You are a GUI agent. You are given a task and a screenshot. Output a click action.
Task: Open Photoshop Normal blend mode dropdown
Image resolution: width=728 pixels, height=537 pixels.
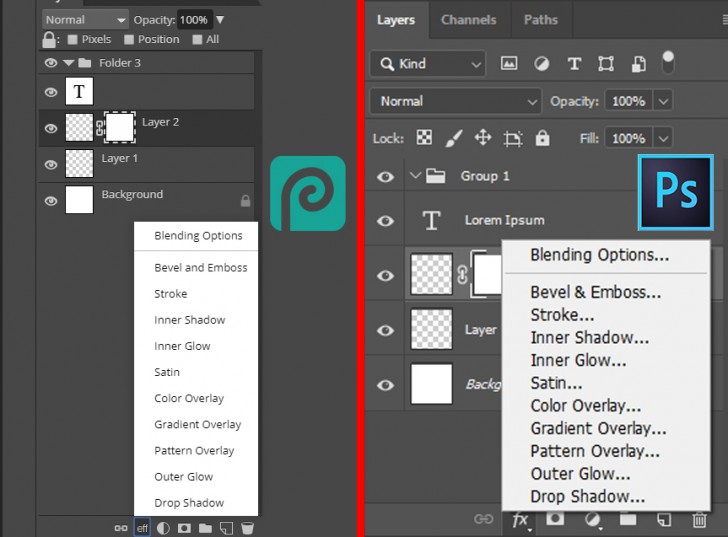[x=456, y=101]
